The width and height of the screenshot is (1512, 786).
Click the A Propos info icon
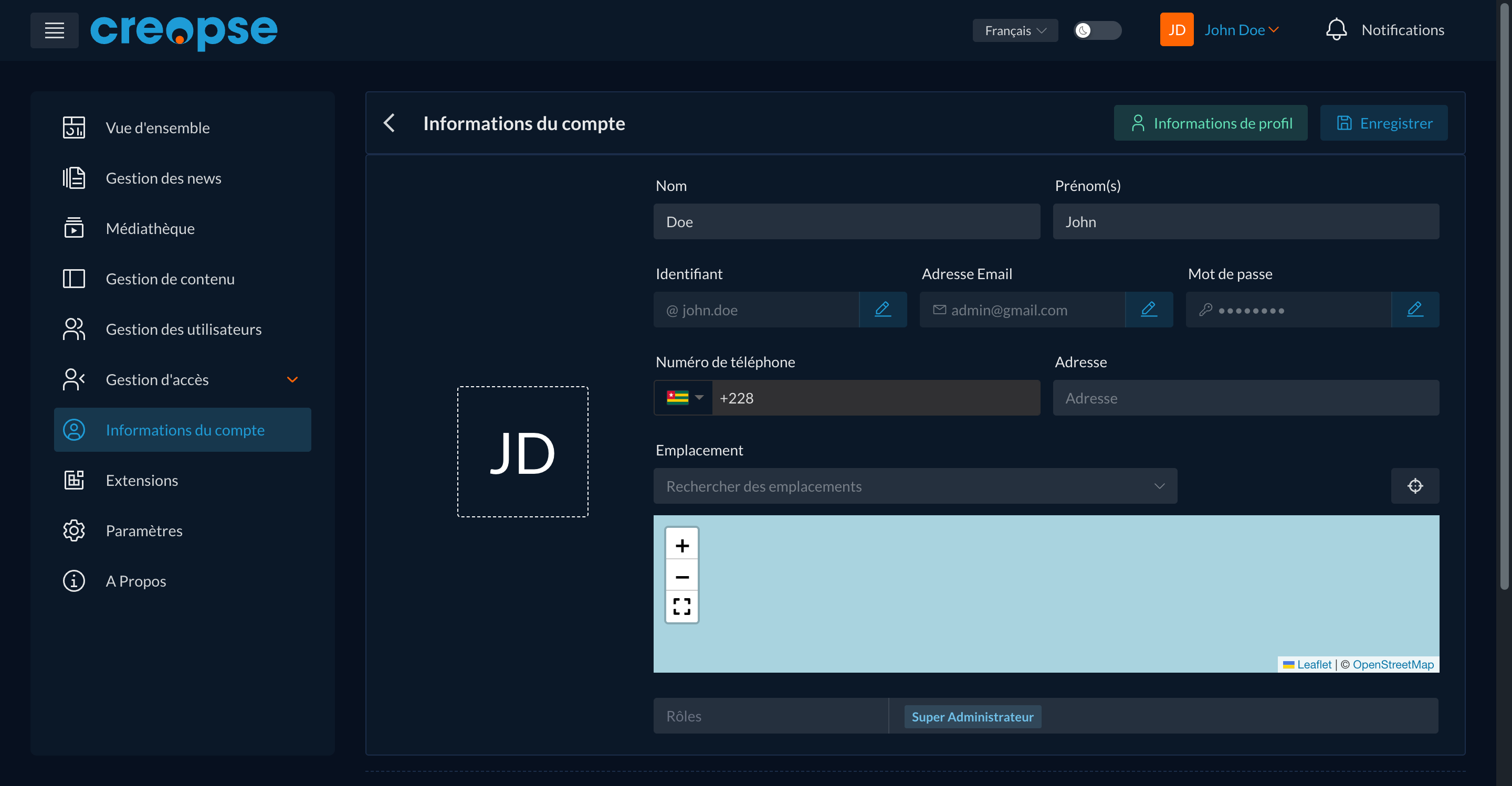pos(74,581)
